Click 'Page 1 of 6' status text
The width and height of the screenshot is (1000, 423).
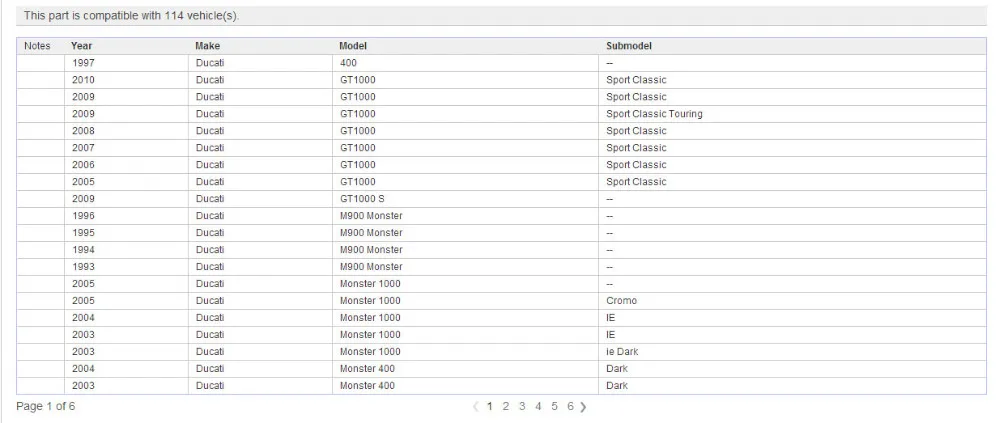45,406
